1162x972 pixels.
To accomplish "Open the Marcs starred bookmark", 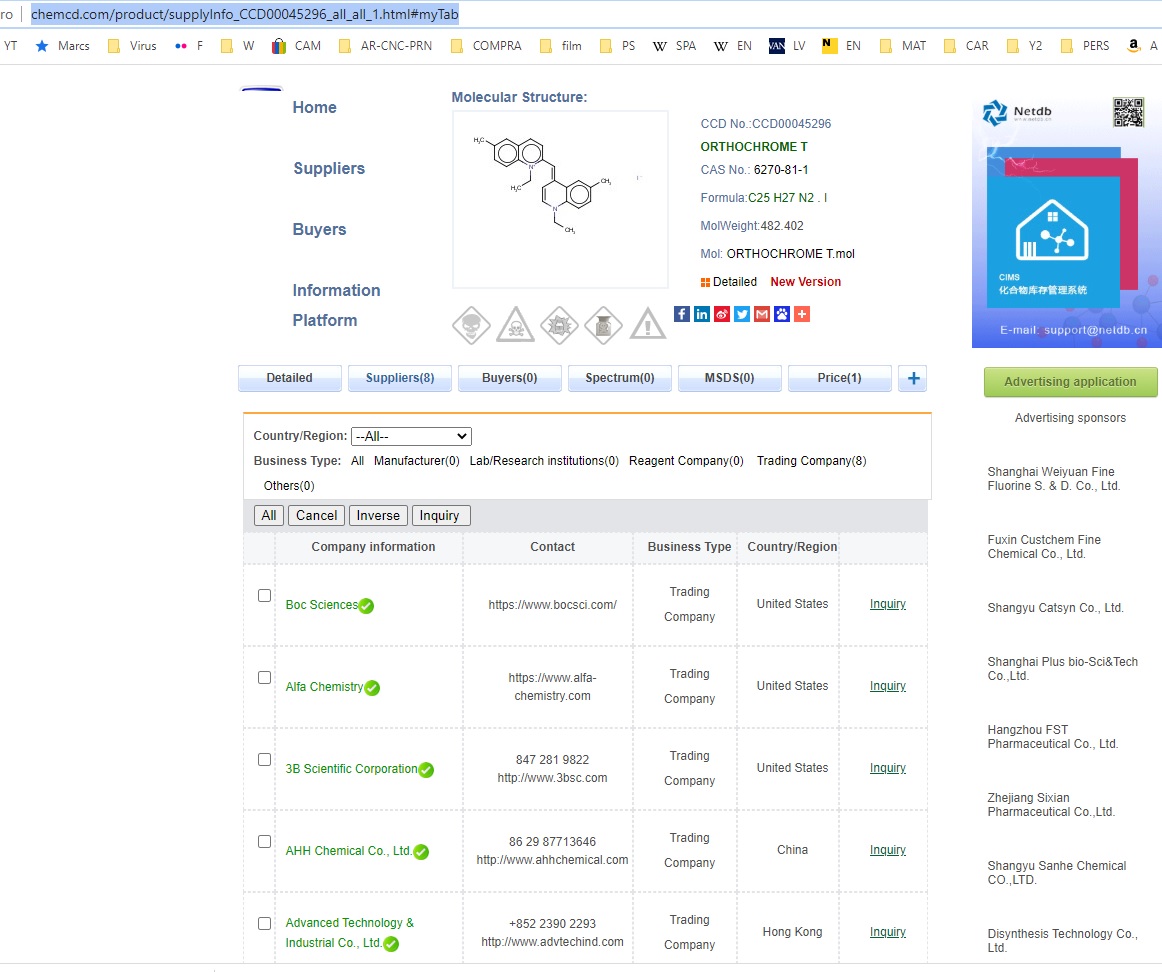I will tap(63, 46).
